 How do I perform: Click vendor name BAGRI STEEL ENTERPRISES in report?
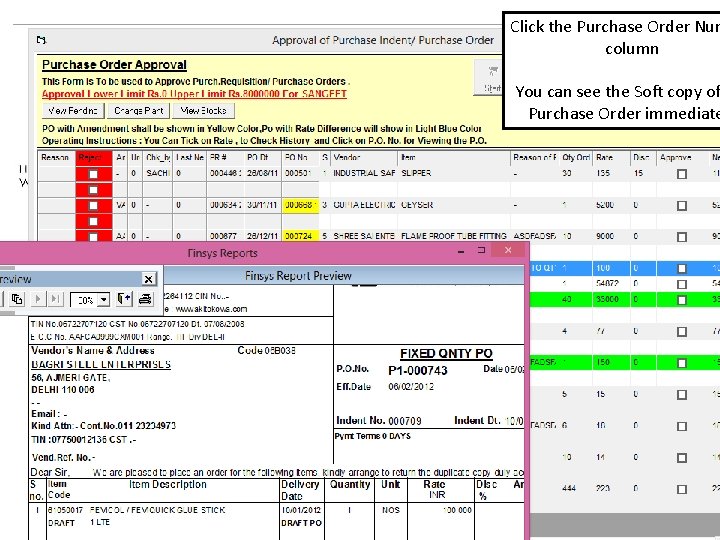coord(101,365)
